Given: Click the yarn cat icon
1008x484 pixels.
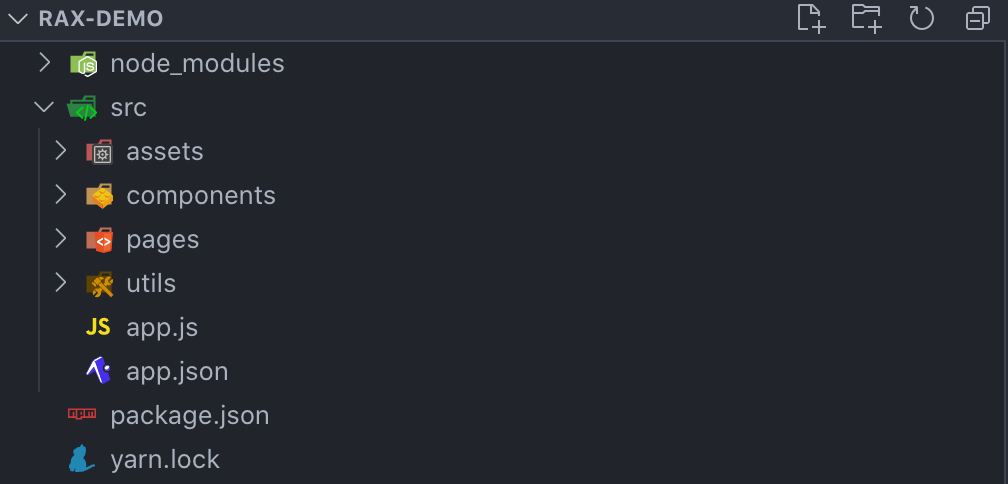Looking at the screenshot, I should point(82,459).
